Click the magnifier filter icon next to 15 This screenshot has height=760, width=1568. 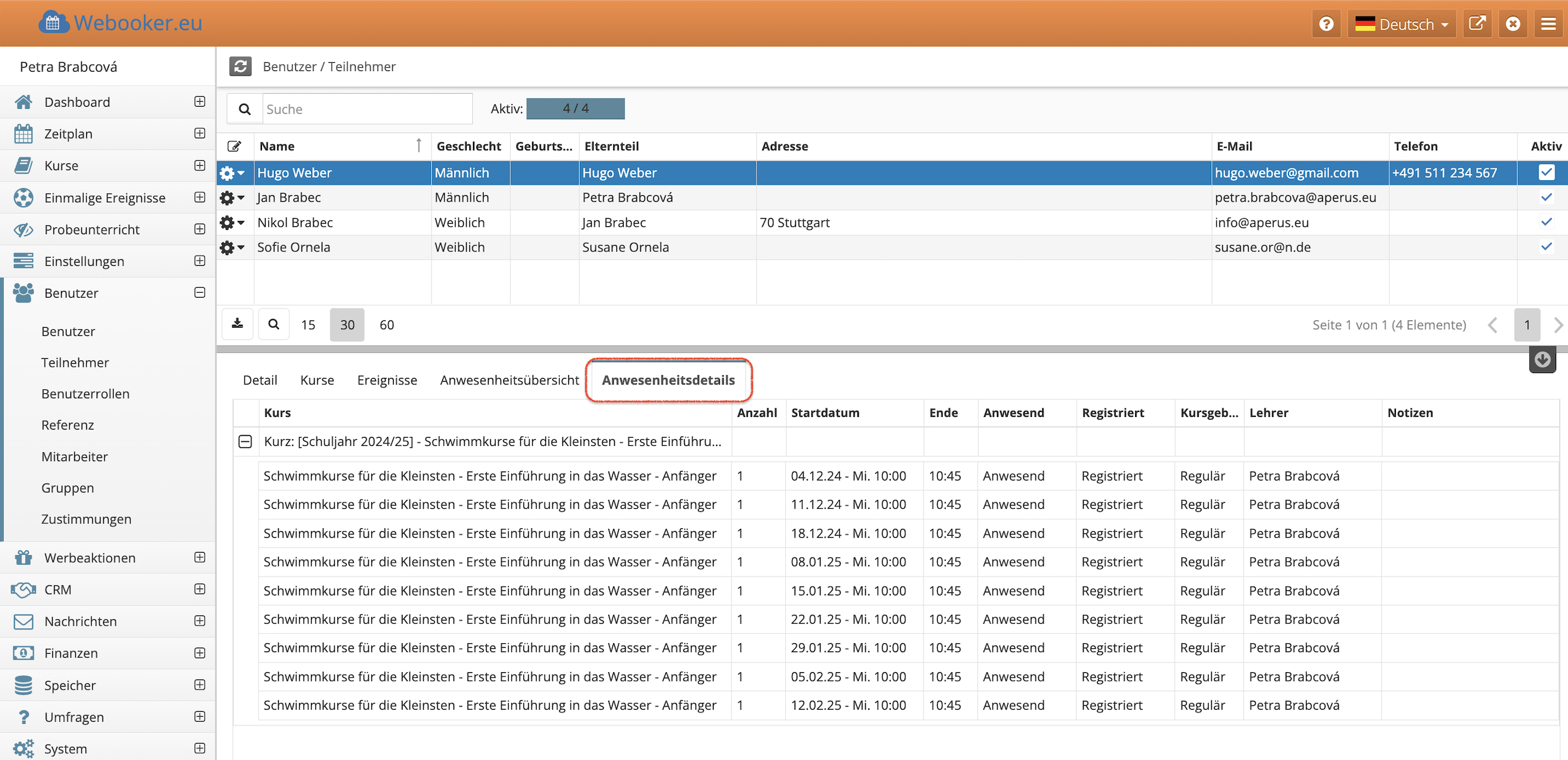coord(274,324)
